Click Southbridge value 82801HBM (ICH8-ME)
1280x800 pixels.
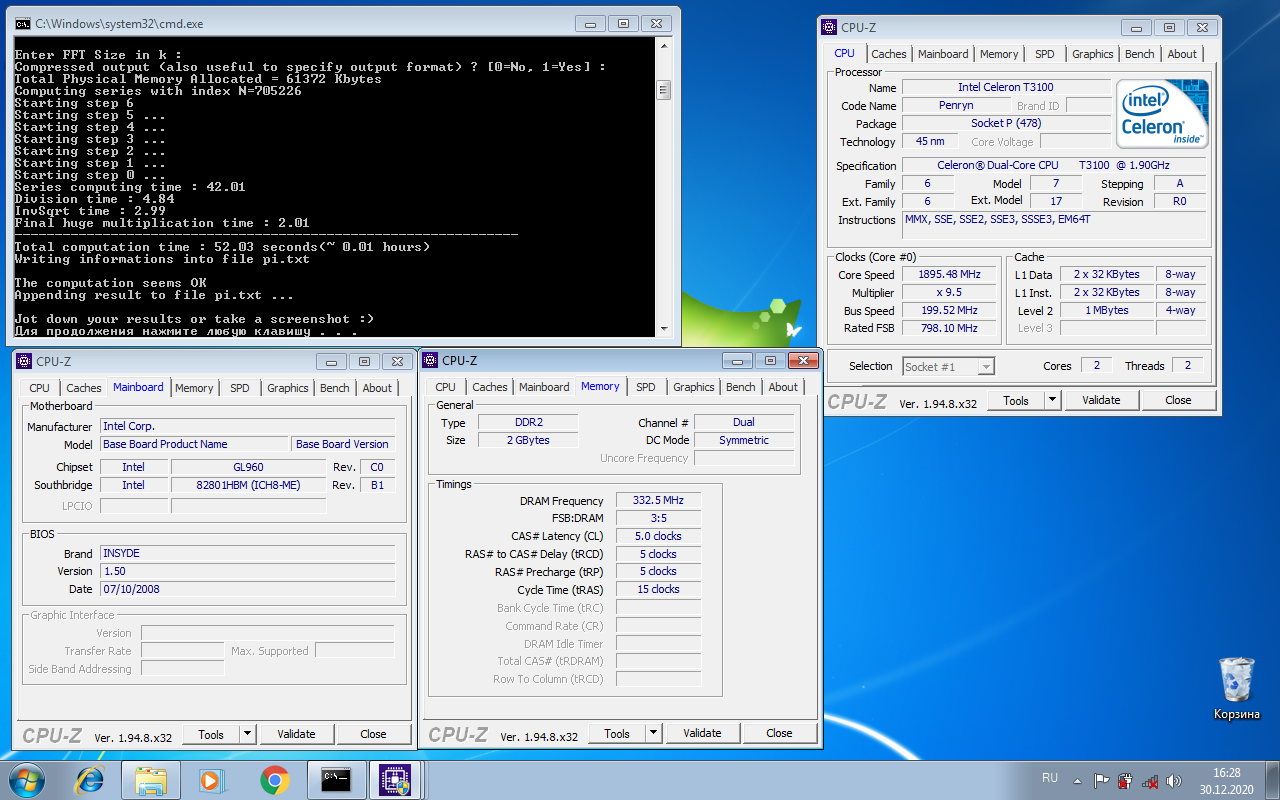click(249, 485)
